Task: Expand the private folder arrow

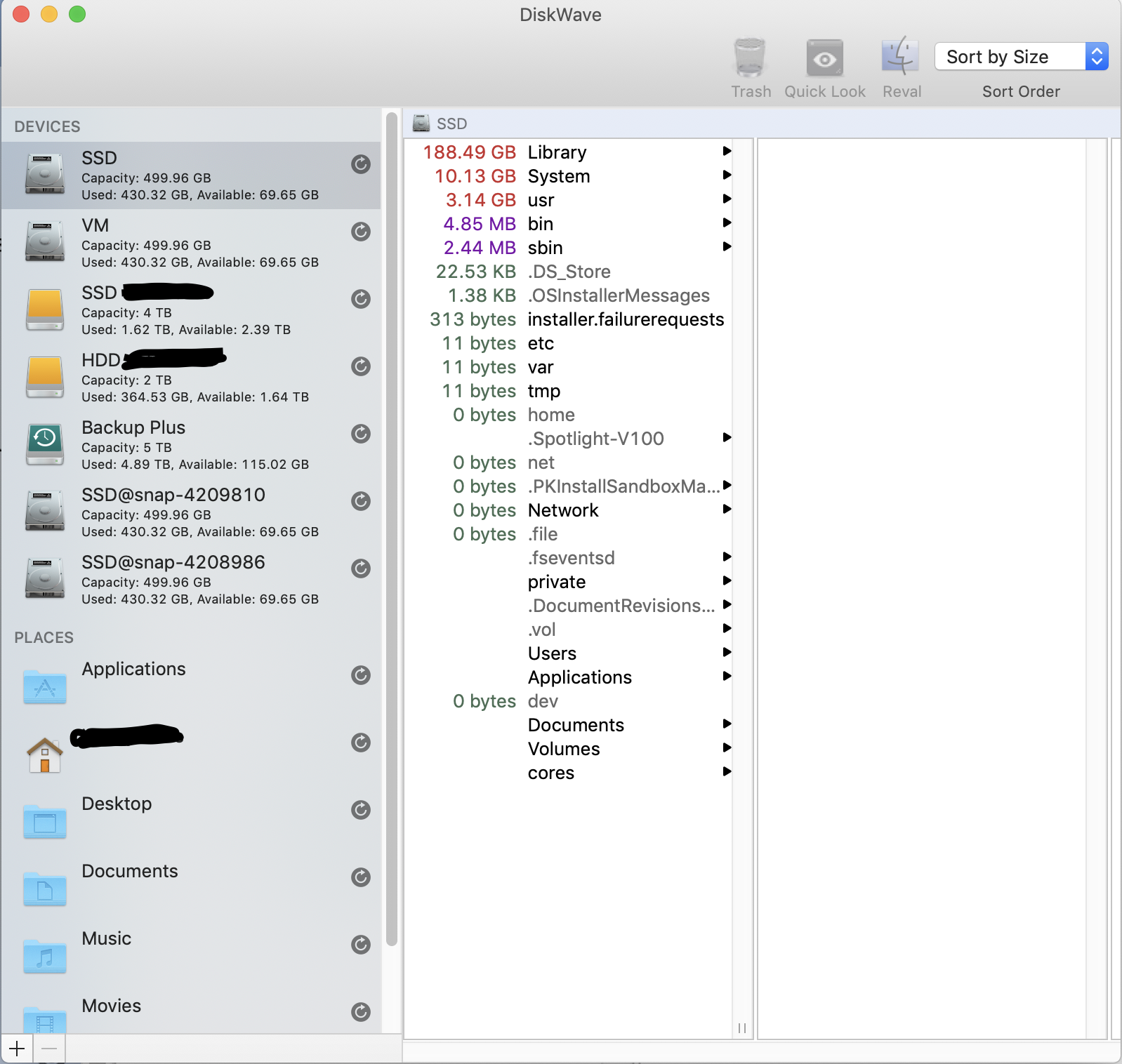Action: (x=727, y=580)
